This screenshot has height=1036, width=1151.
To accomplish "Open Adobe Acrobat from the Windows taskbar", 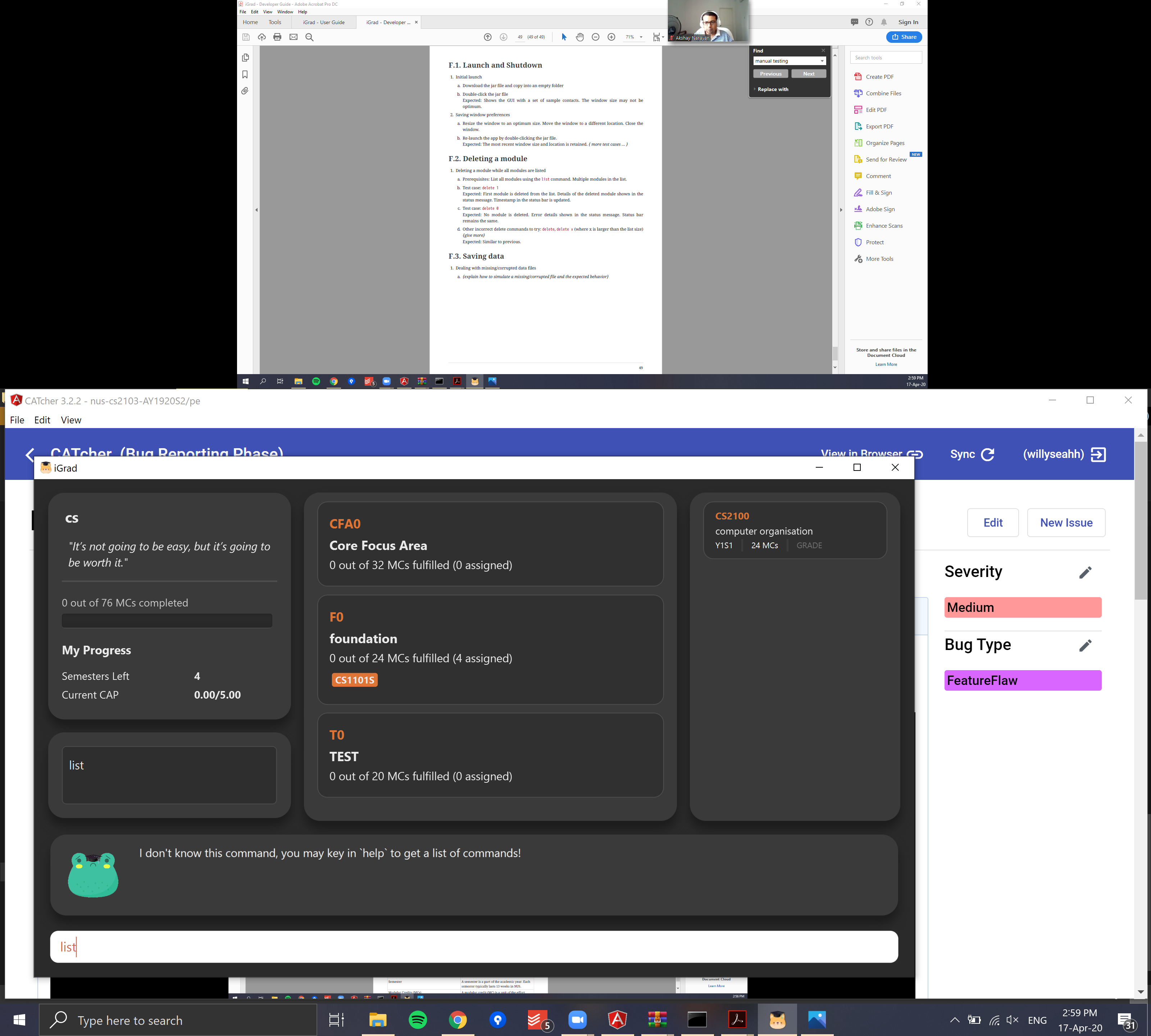I will tap(737, 1019).
